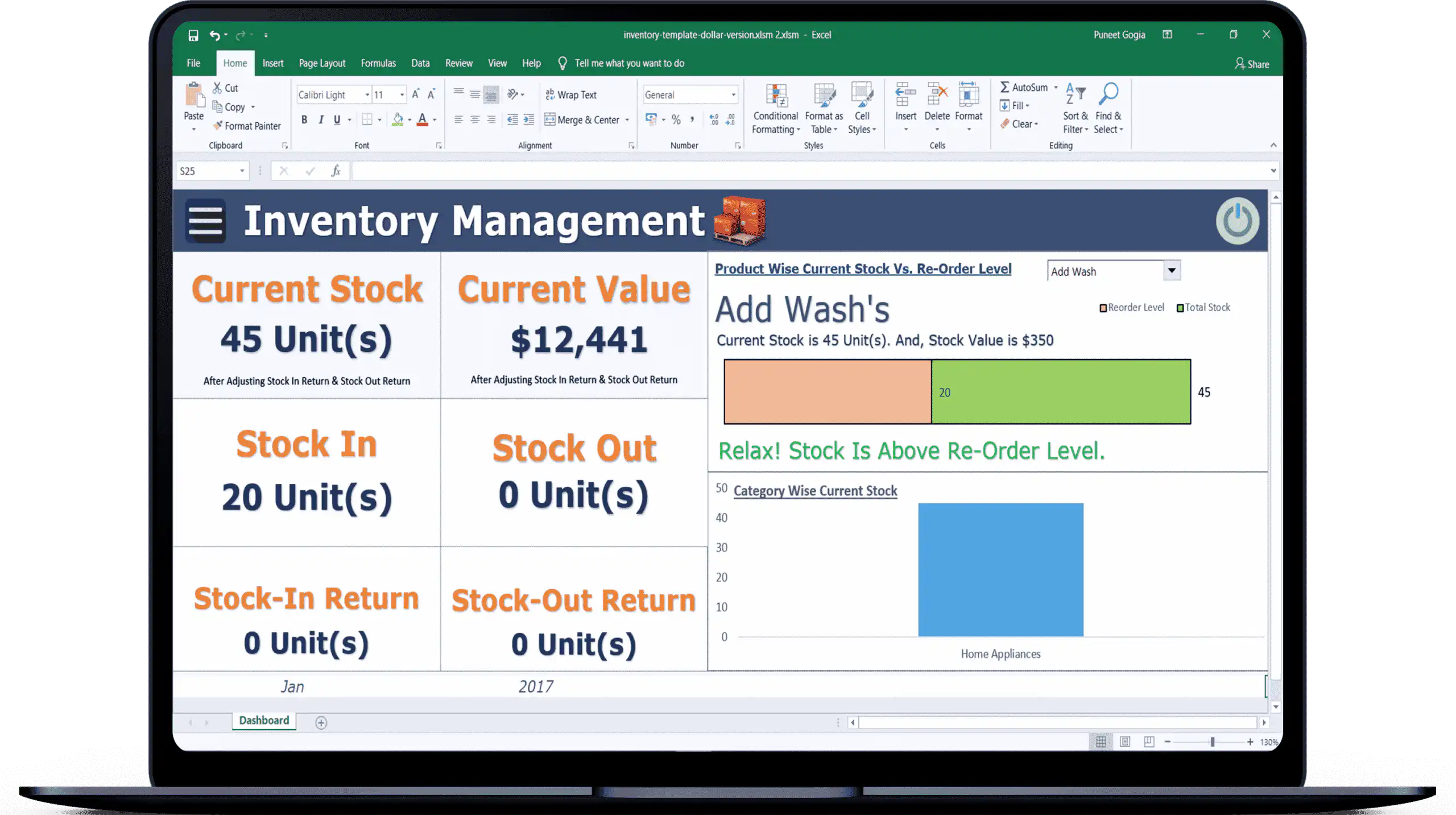Activate the Format Painter brush
This screenshot has width=1456, height=815.
click(247, 126)
